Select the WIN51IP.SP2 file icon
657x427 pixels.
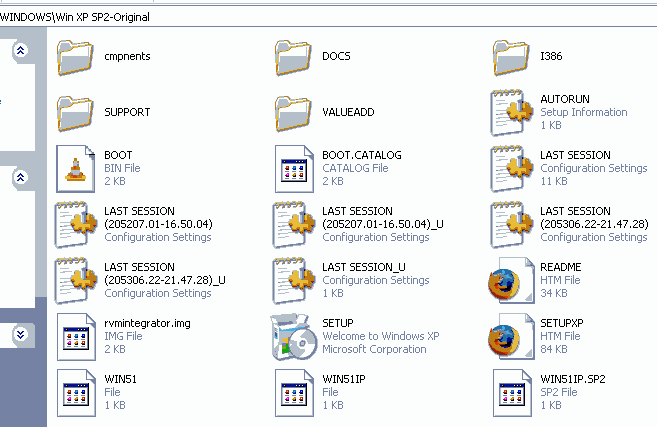512,393
